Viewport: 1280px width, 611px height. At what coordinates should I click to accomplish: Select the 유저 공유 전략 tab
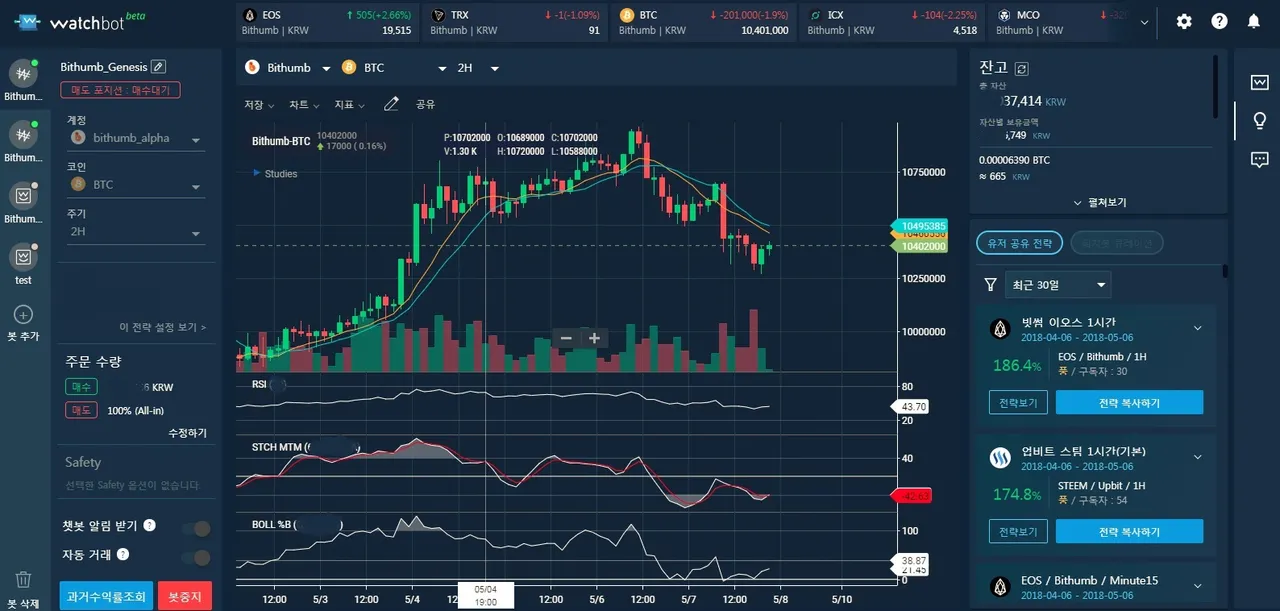(x=1020, y=243)
